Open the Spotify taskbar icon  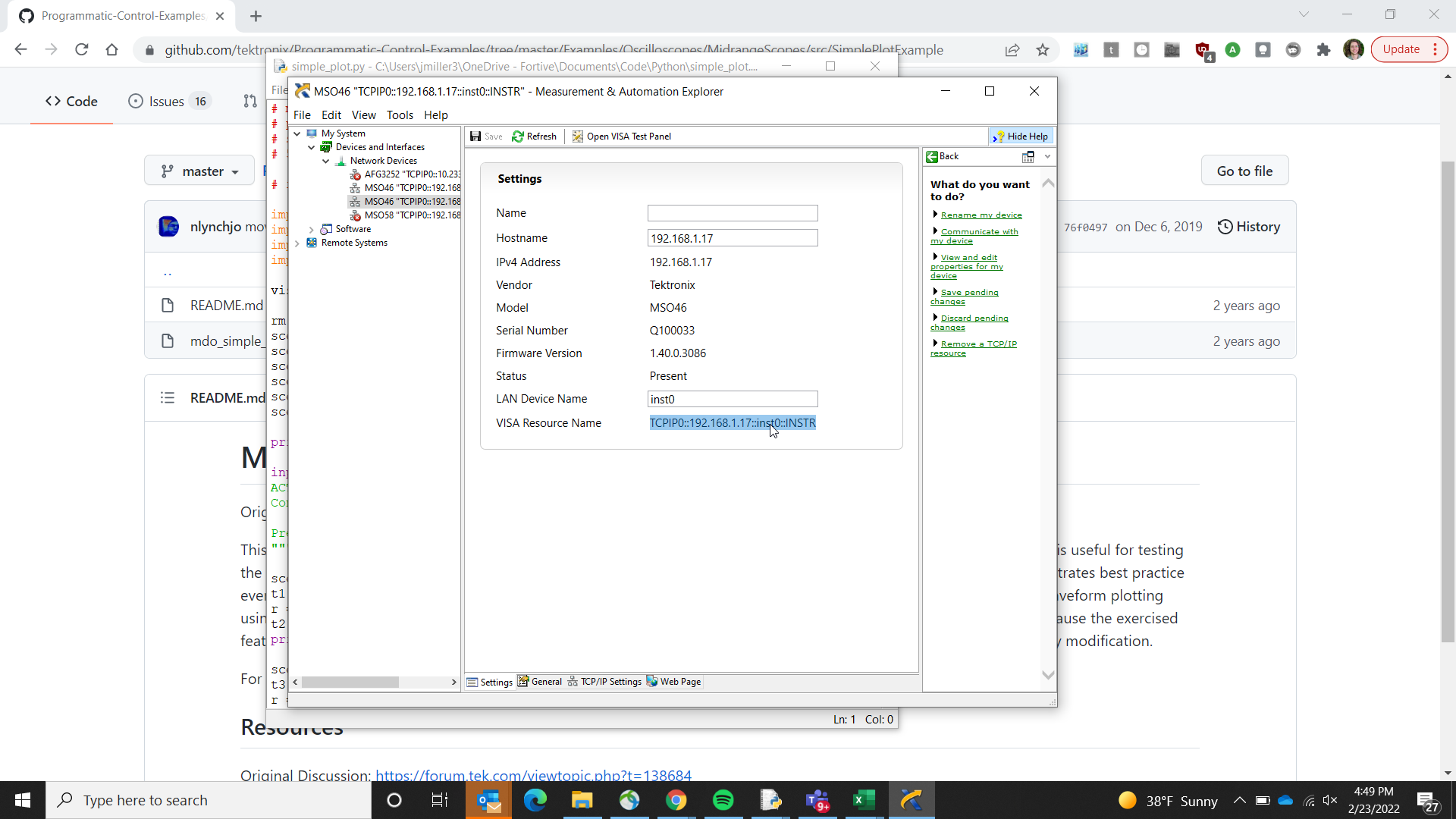click(723, 800)
